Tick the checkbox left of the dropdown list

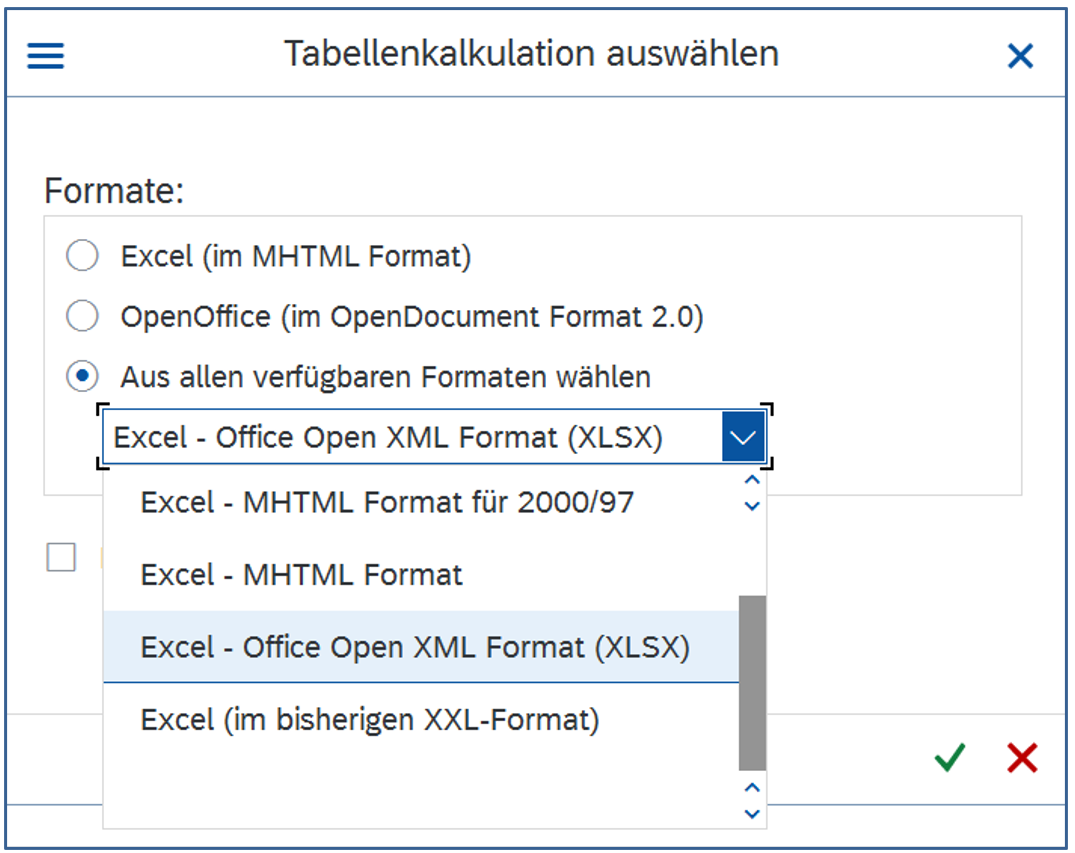61,557
